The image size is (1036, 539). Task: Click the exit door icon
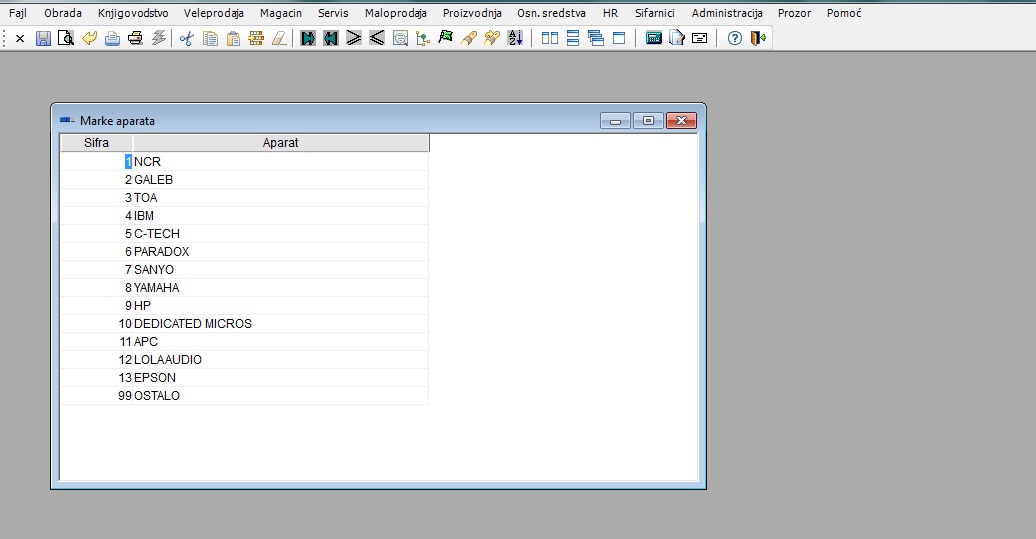click(758, 38)
